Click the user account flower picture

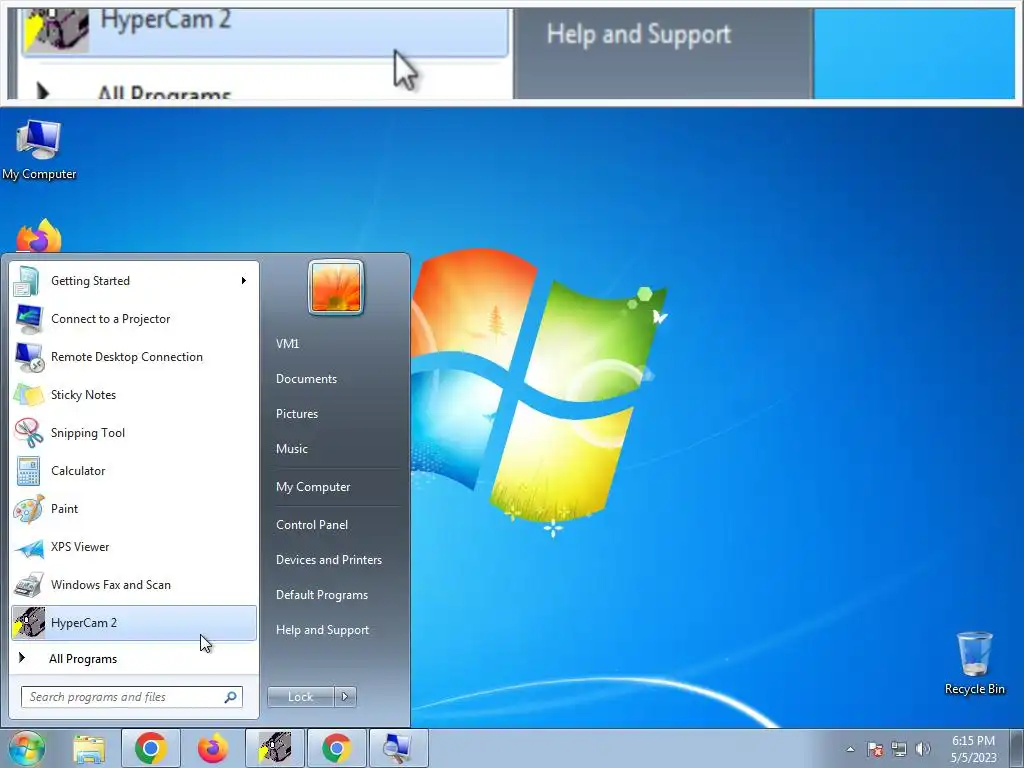336,287
